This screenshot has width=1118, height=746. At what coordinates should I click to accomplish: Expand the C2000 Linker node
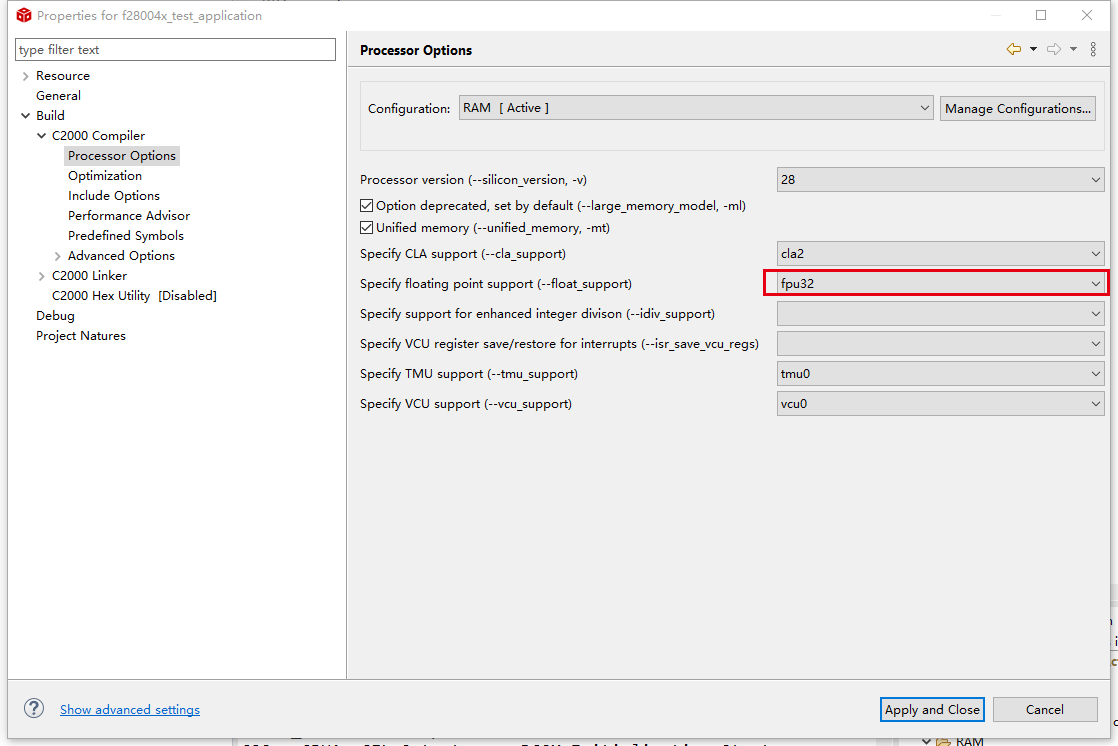point(41,275)
